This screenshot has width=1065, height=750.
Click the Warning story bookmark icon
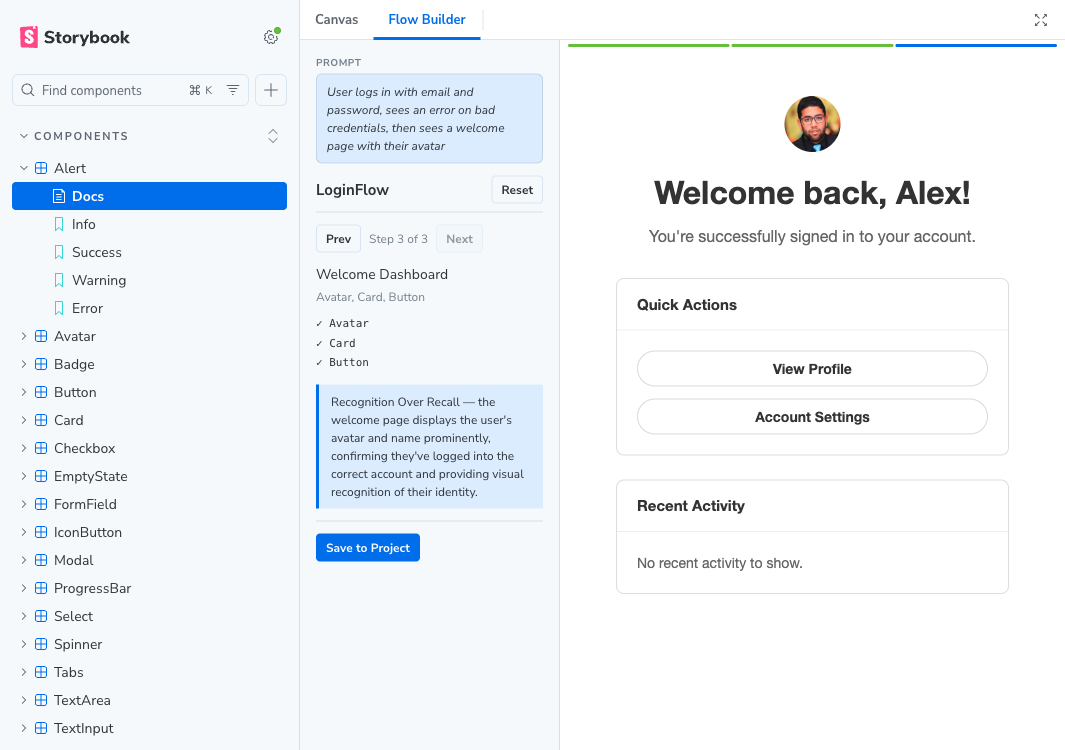pyautogui.click(x=59, y=280)
